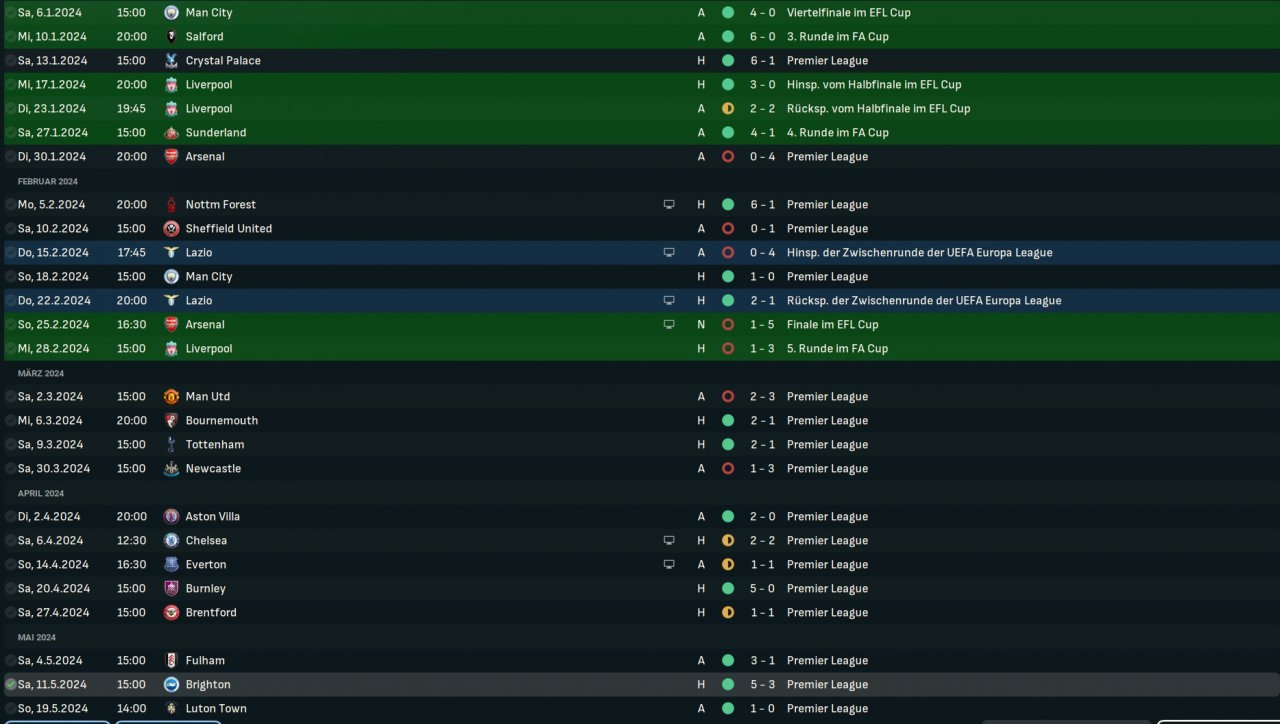This screenshot has width=1280, height=724.
Task: Click the green win indicator for Burnley match
Action: [728, 588]
